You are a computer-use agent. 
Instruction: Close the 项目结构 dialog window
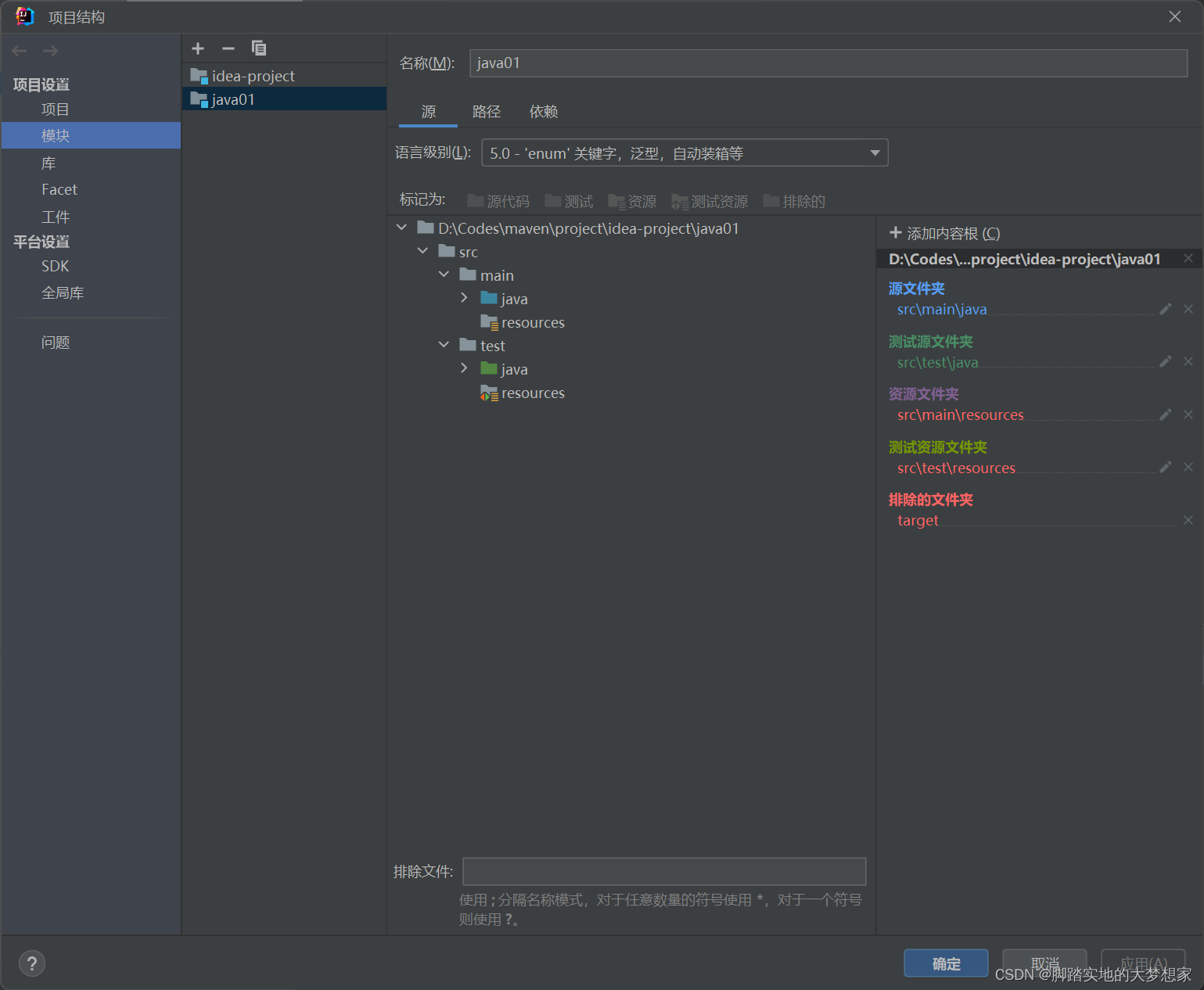tap(1175, 16)
